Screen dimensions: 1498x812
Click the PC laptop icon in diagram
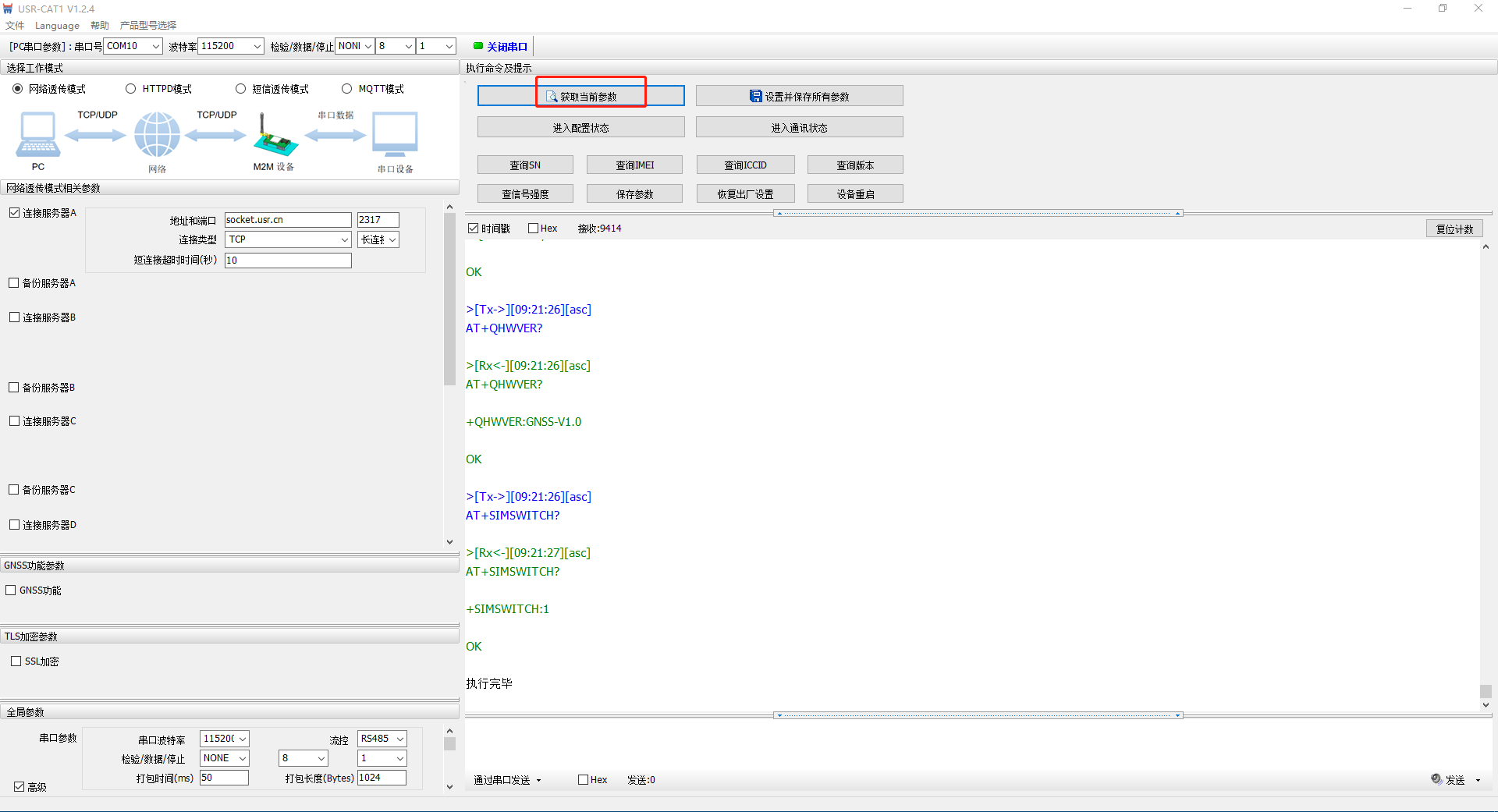tap(37, 134)
